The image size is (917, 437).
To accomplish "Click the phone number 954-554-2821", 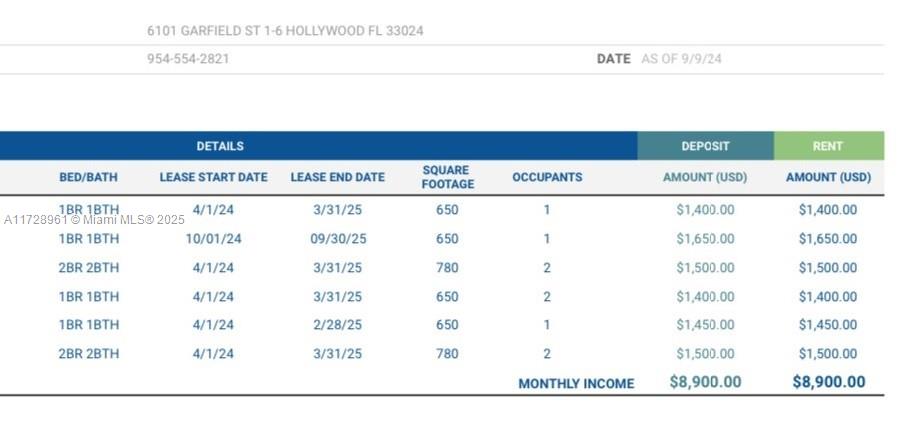I will pos(188,59).
